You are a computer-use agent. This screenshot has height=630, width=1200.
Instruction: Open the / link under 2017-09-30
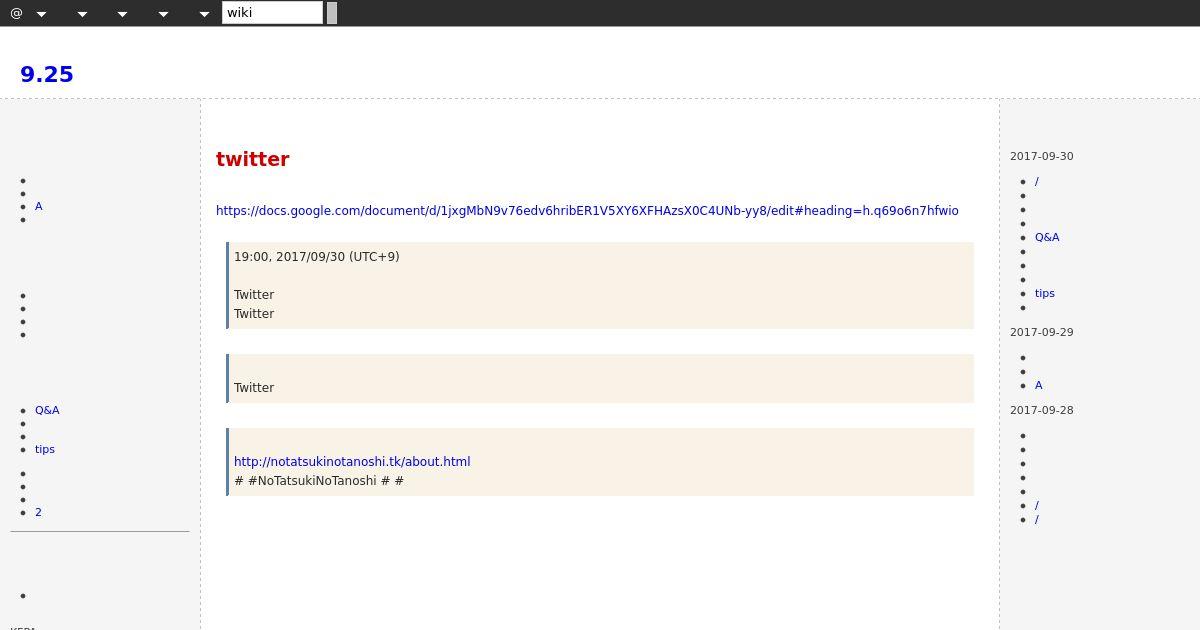pyautogui.click(x=1037, y=182)
